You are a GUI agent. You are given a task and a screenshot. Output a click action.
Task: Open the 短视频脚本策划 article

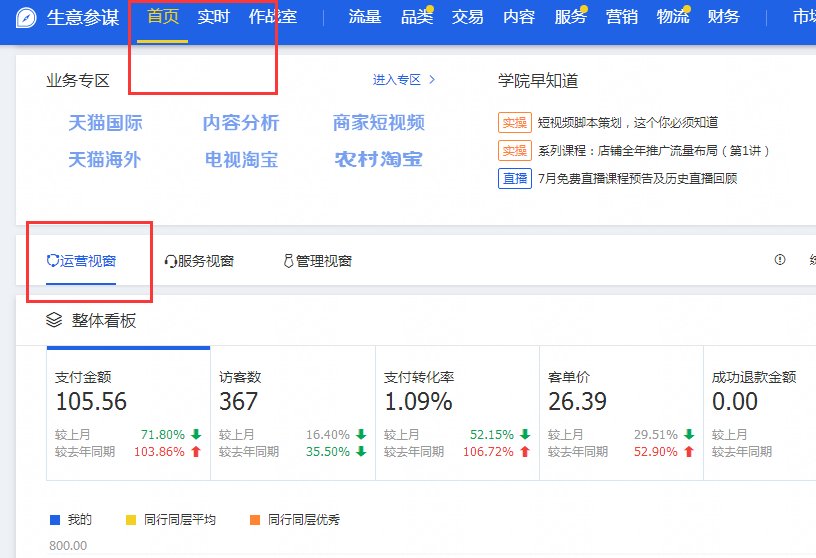click(628, 123)
